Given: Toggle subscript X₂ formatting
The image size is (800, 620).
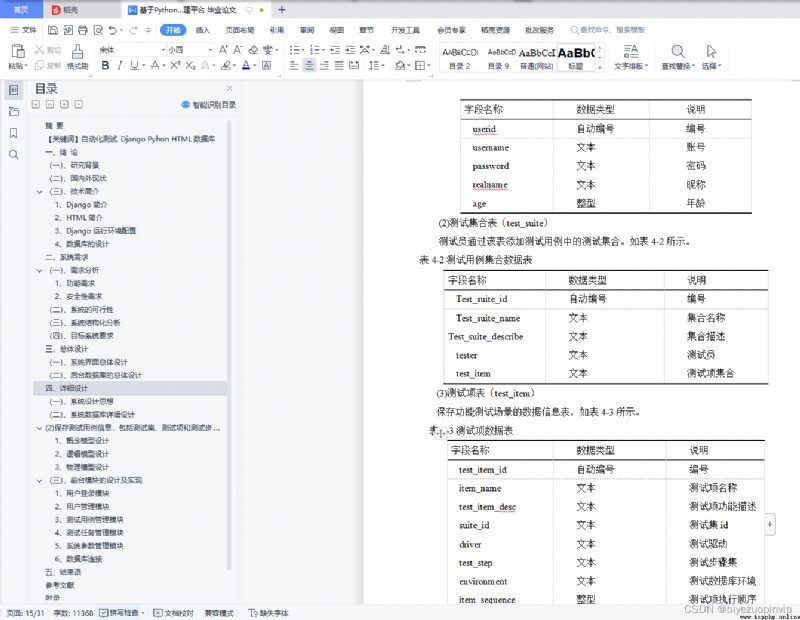Looking at the screenshot, I should tap(190, 65).
